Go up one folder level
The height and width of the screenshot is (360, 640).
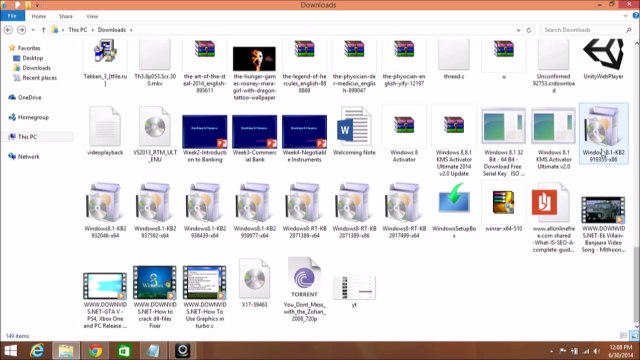click(43, 30)
